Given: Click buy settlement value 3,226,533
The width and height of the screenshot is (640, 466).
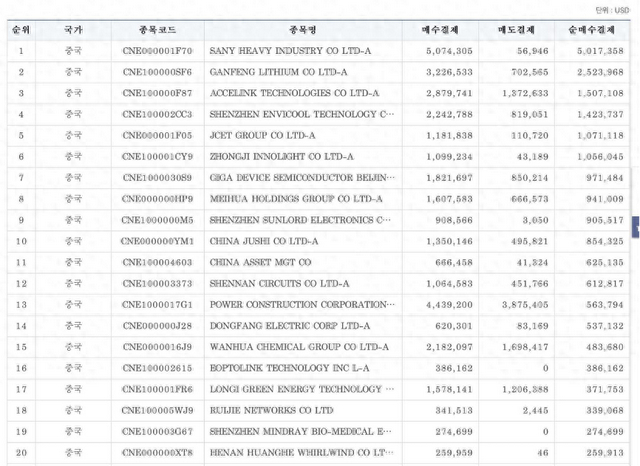Looking at the screenshot, I should point(449,72).
